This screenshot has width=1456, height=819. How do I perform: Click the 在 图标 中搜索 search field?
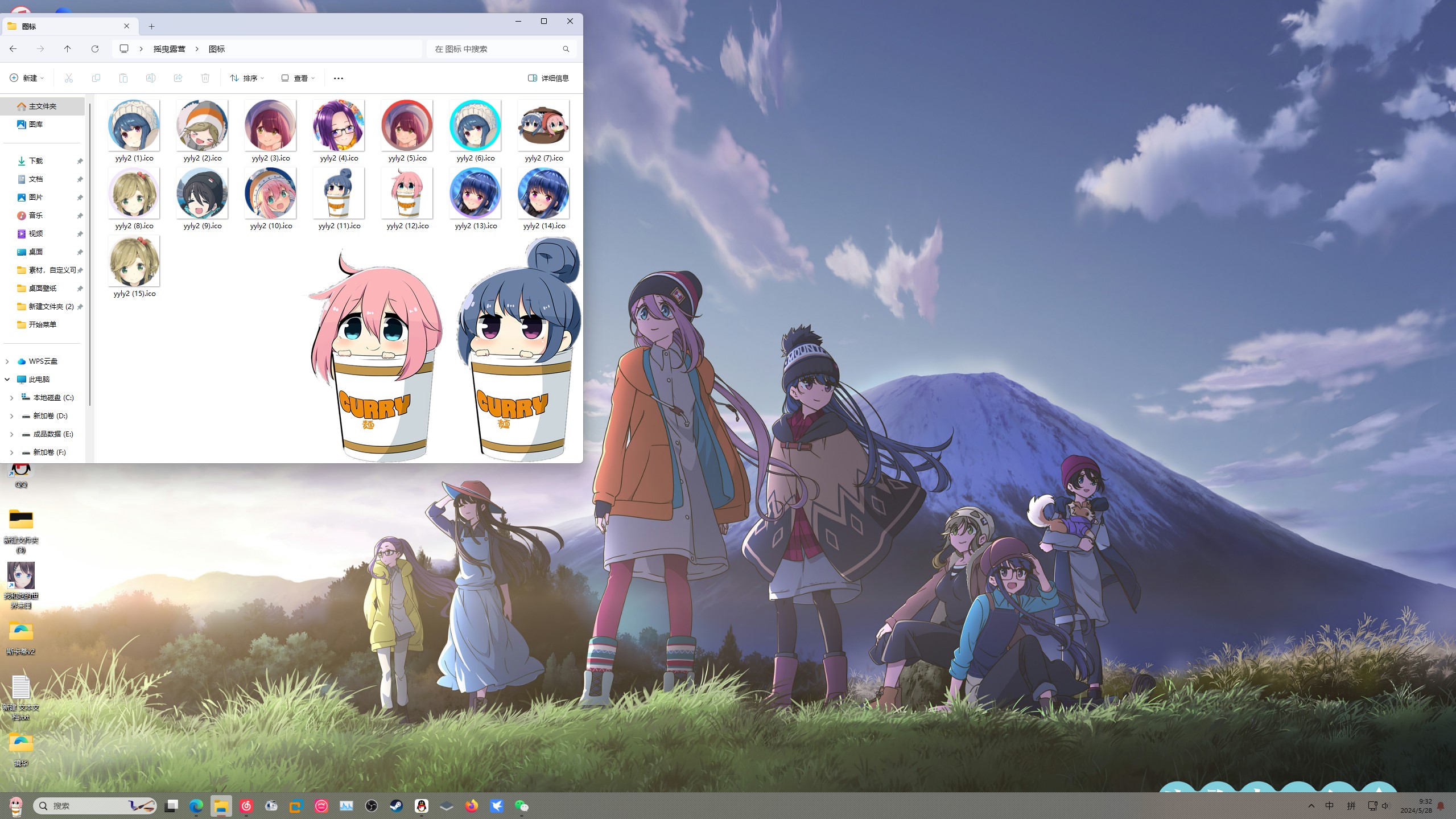[x=495, y=49]
